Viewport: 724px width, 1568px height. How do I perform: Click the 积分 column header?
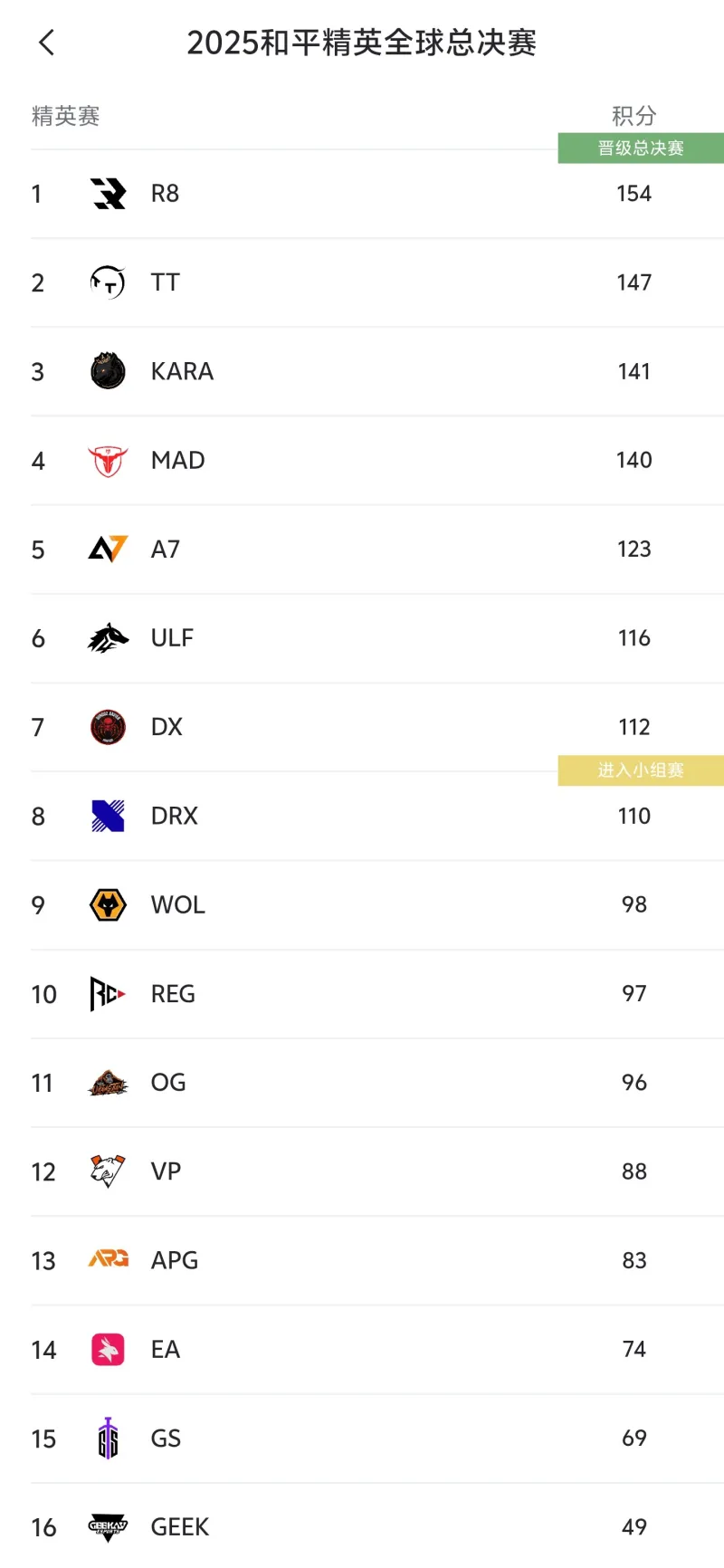[633, 116]
